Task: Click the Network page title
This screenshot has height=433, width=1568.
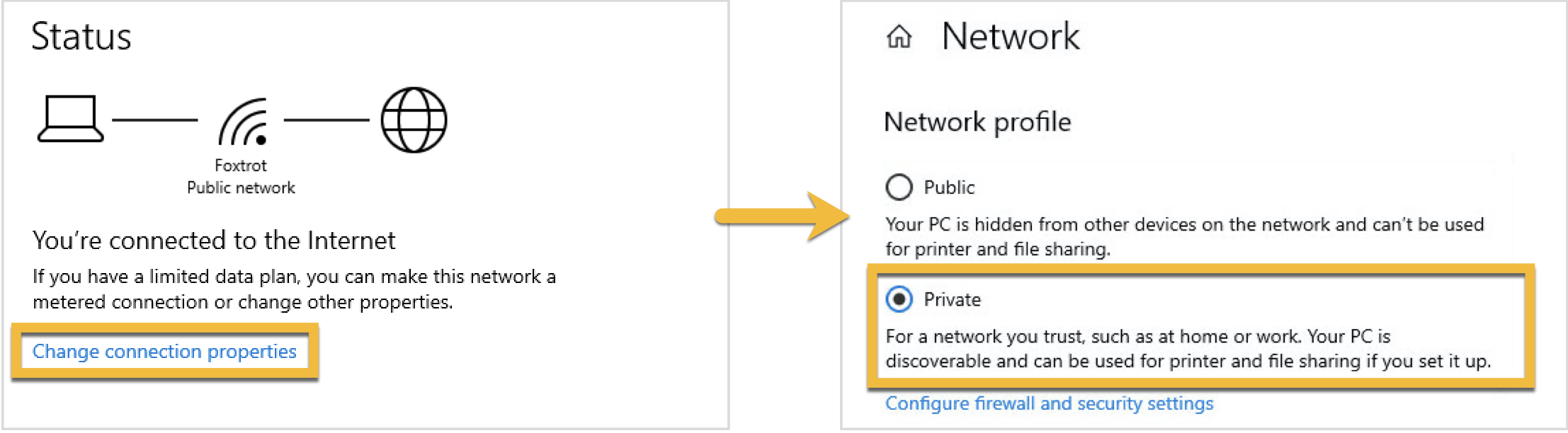Action: pyautogui.click(x=1011, y=36)
